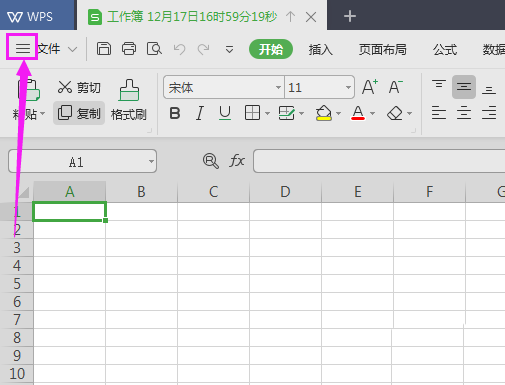
Task: Click the Name Box showing A1
Action: [x=82, y=161]
